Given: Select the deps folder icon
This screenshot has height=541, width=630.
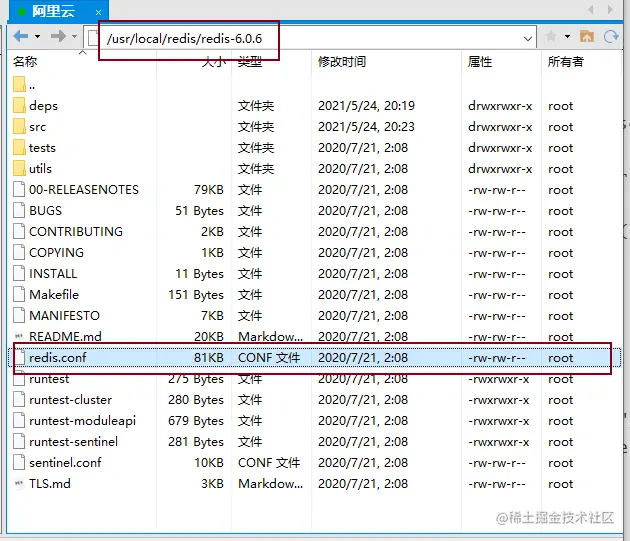Looking at the screenshot, I should (x=19, y=105).
